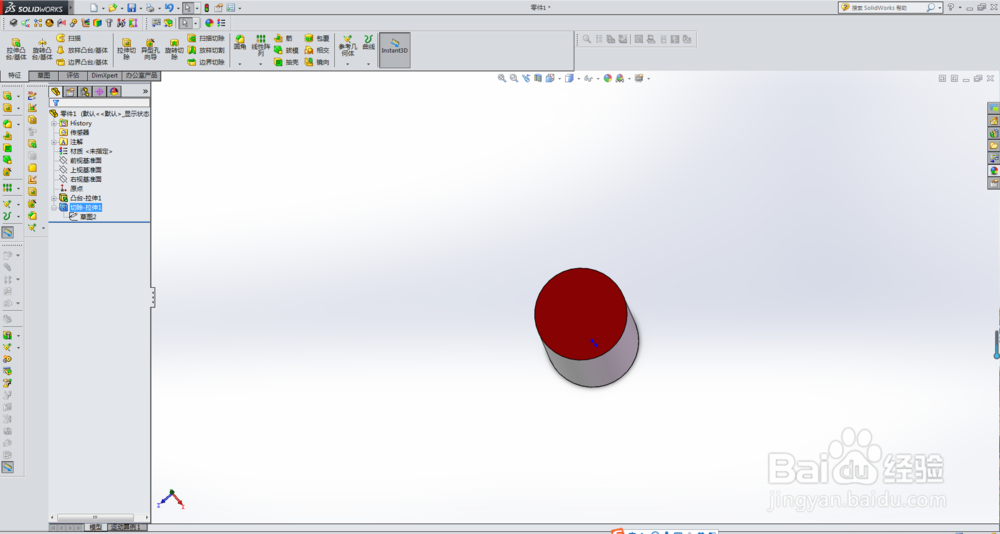Screen dimensions: 1000x534
Task: Select 草图2 in the feature tree
Action: pyautogui.click(x=82, y=217)
